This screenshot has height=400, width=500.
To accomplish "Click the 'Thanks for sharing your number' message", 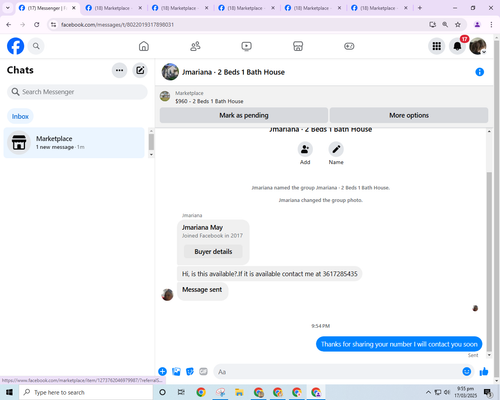I will click(399, 344).
